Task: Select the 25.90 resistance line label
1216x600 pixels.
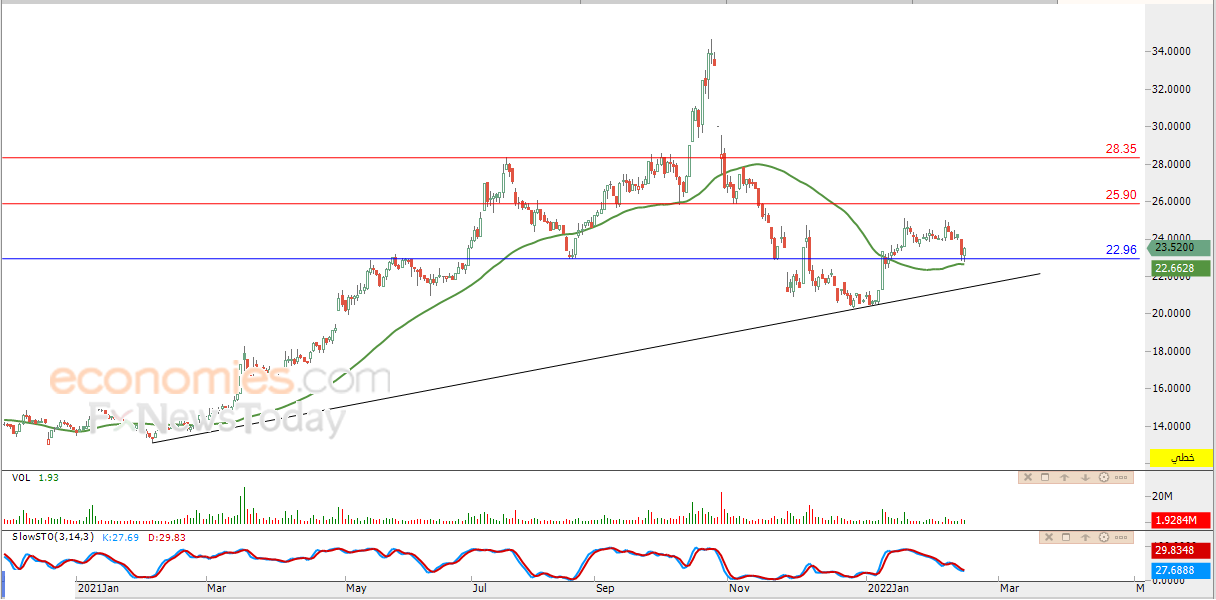Action: coord(1121,195)
